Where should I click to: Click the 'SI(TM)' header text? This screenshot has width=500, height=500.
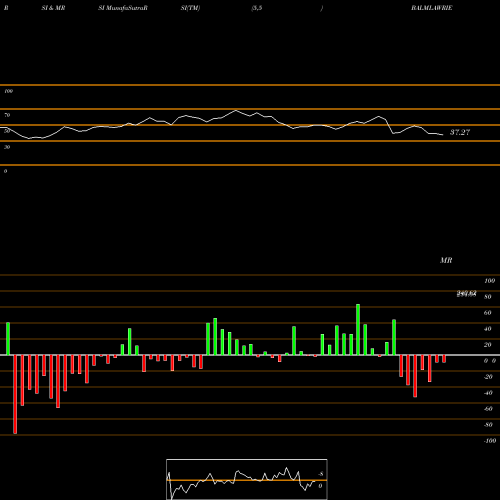190,8
